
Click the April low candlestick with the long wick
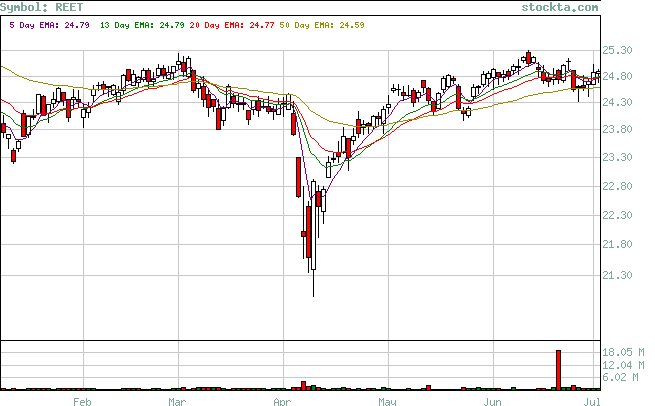(313, 239)
